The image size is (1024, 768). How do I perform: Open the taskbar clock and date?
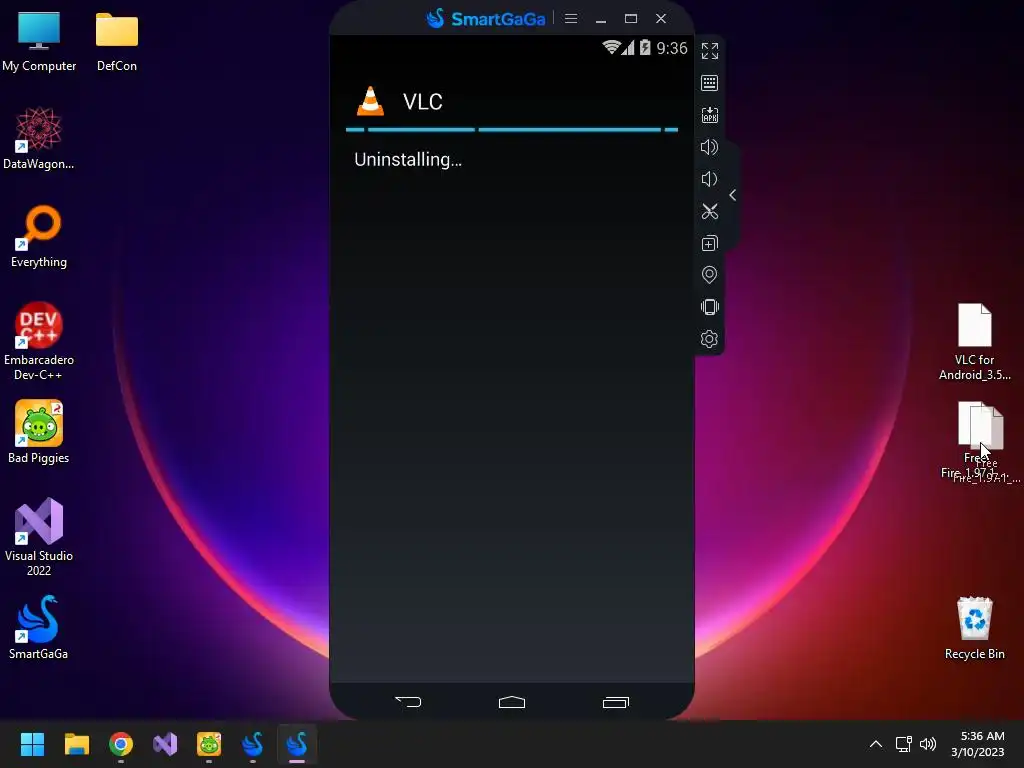(978, 744)
